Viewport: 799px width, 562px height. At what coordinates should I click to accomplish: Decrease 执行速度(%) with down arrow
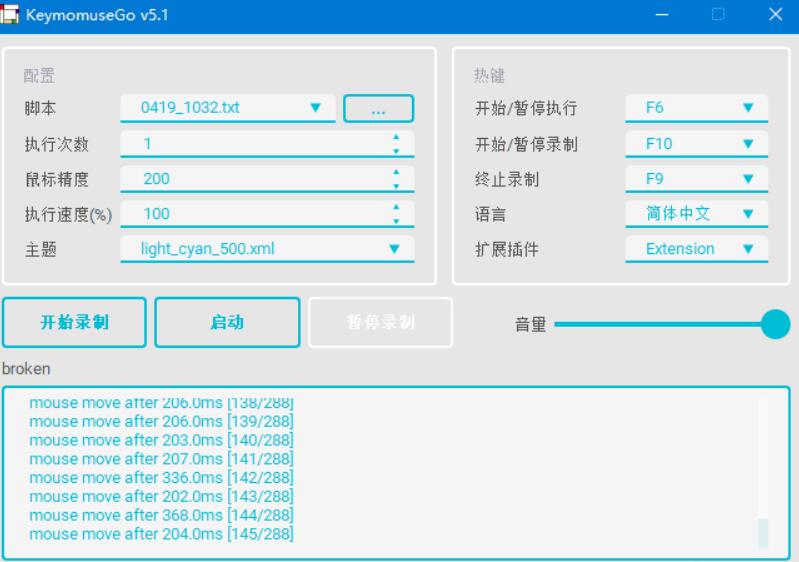[x=396, y=221]
